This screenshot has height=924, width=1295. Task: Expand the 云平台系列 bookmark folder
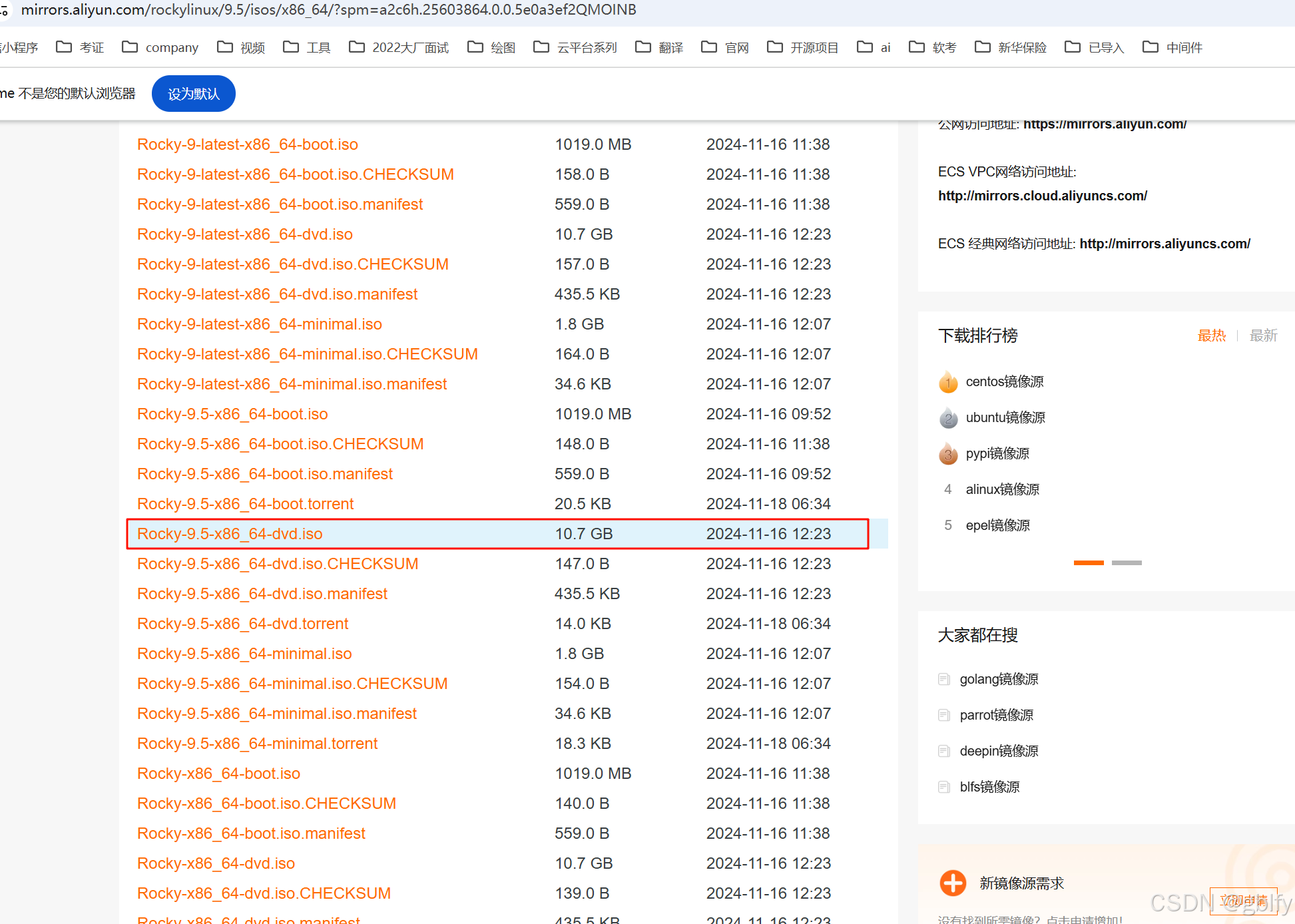click(x=575, y=47)
